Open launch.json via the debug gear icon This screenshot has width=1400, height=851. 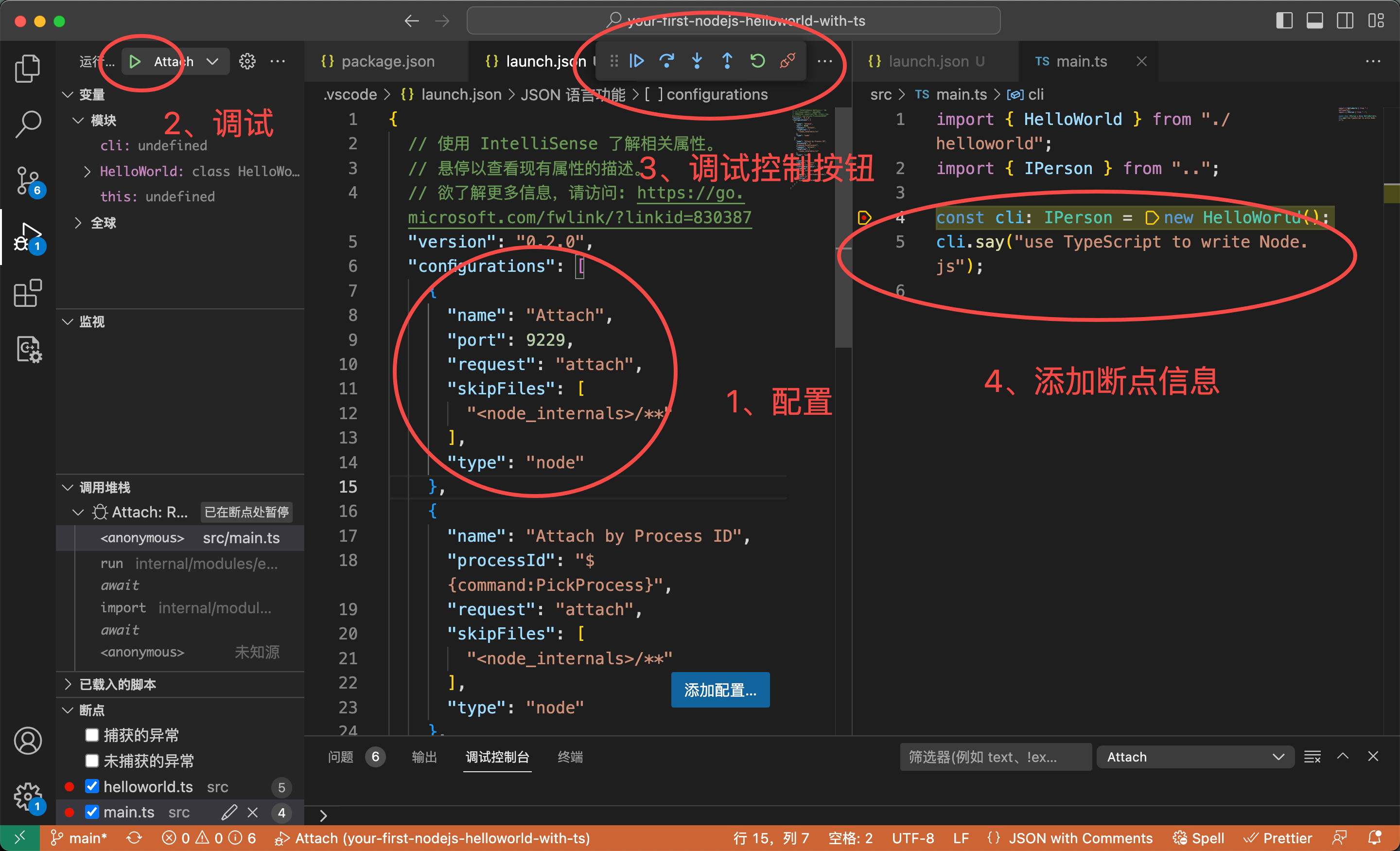(x=247, y=61)
